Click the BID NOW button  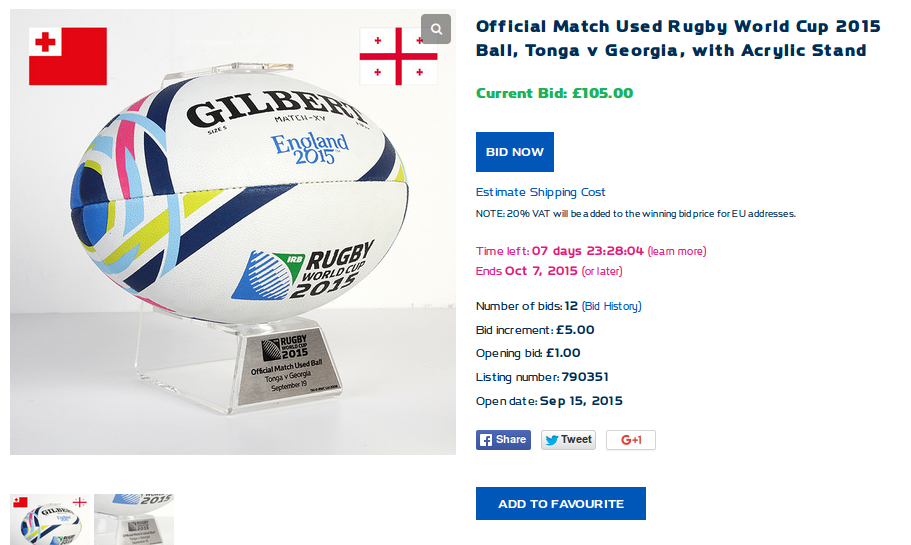point(515,152)
